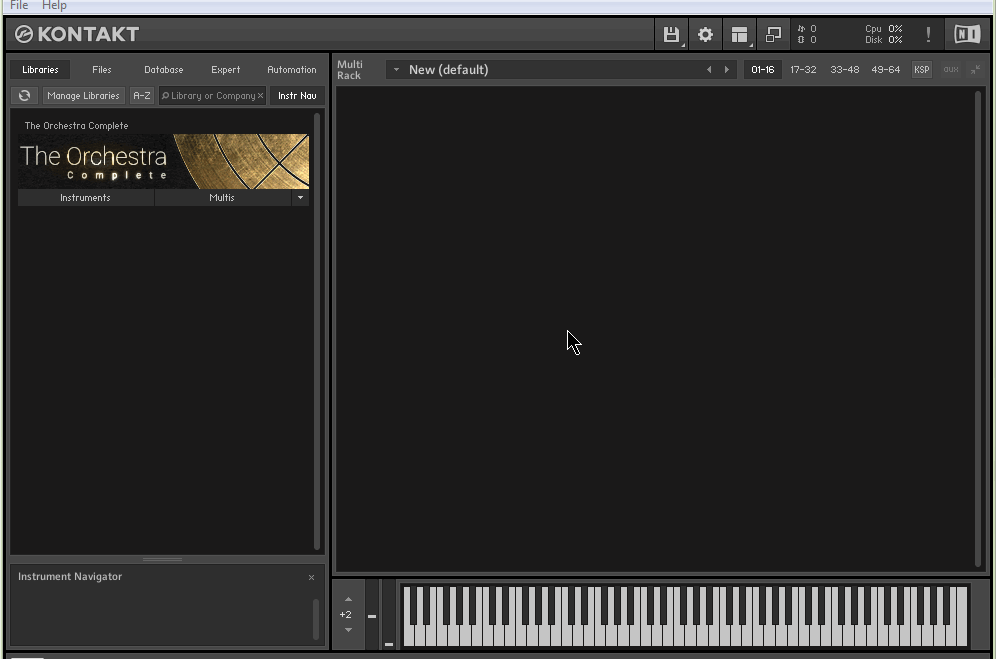Viewport: 996px width, 659px height.
Task: Click the +2 octave value
Action: [x=346, y=615]
